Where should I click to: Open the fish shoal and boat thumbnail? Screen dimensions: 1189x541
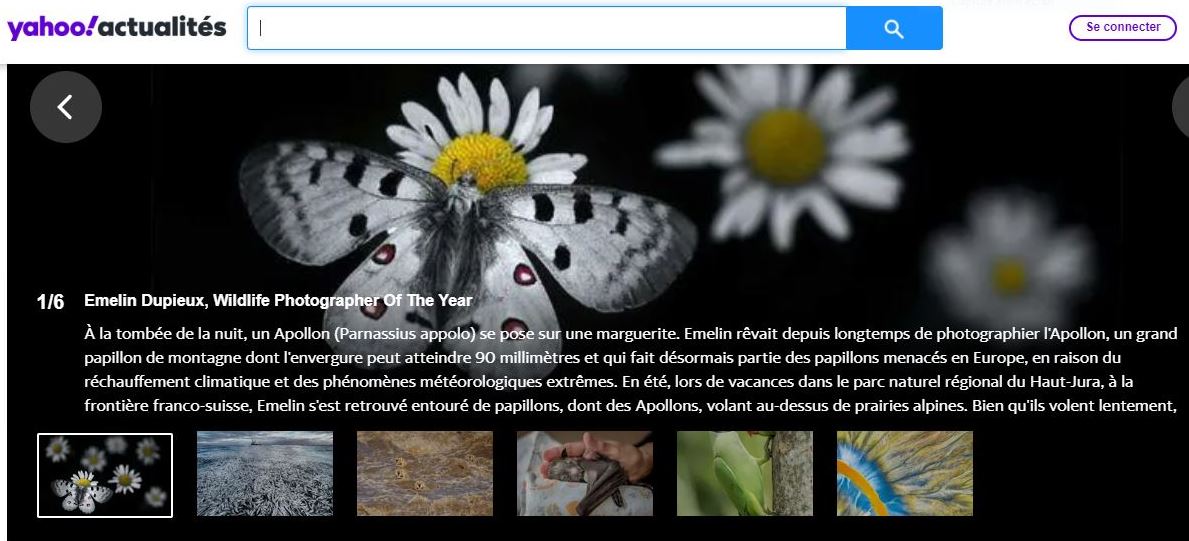pyautogui.click(x=265, y=474)
